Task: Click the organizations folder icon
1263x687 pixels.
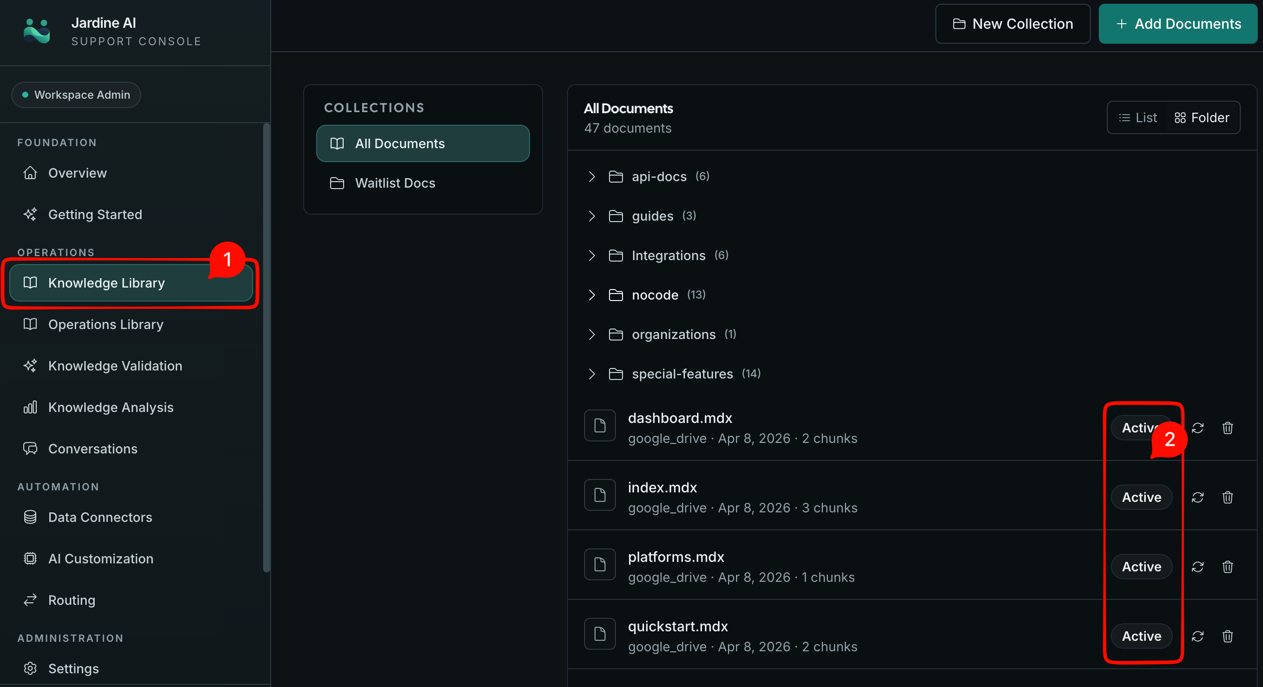Action: click(x=616, y=335)
